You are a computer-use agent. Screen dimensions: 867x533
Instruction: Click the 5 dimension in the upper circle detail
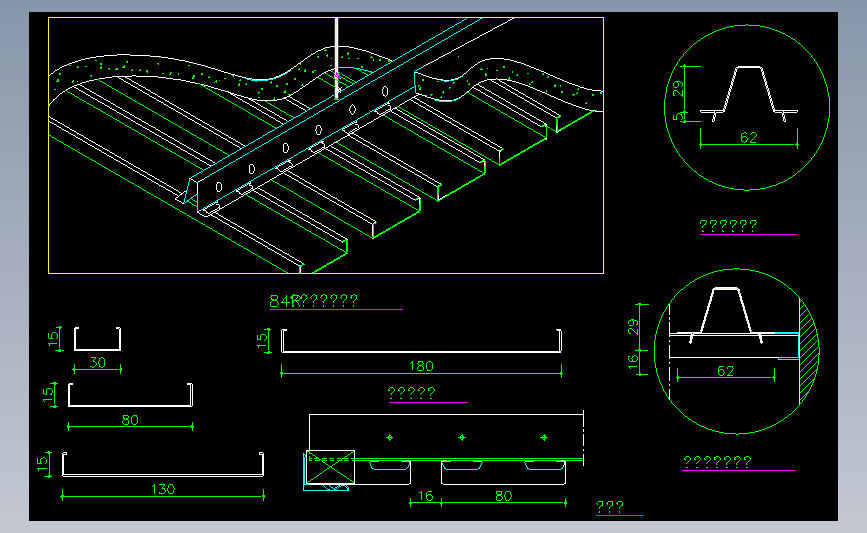pos(678,117)
